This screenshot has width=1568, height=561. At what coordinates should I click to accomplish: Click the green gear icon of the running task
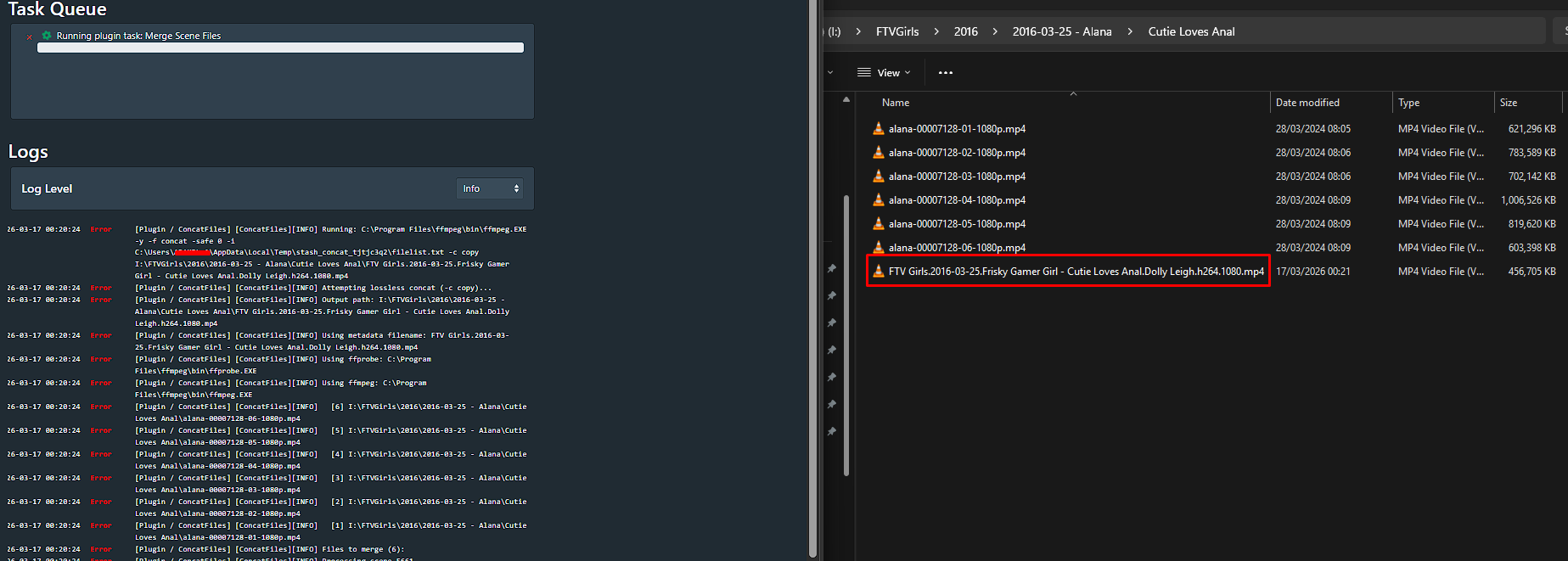point(47,36)
